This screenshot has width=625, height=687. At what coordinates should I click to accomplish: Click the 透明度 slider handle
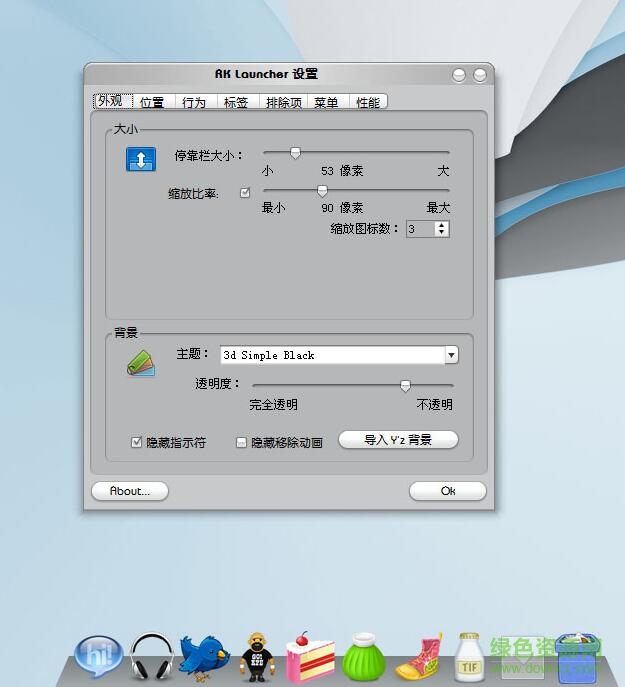(x=405, y=385)
